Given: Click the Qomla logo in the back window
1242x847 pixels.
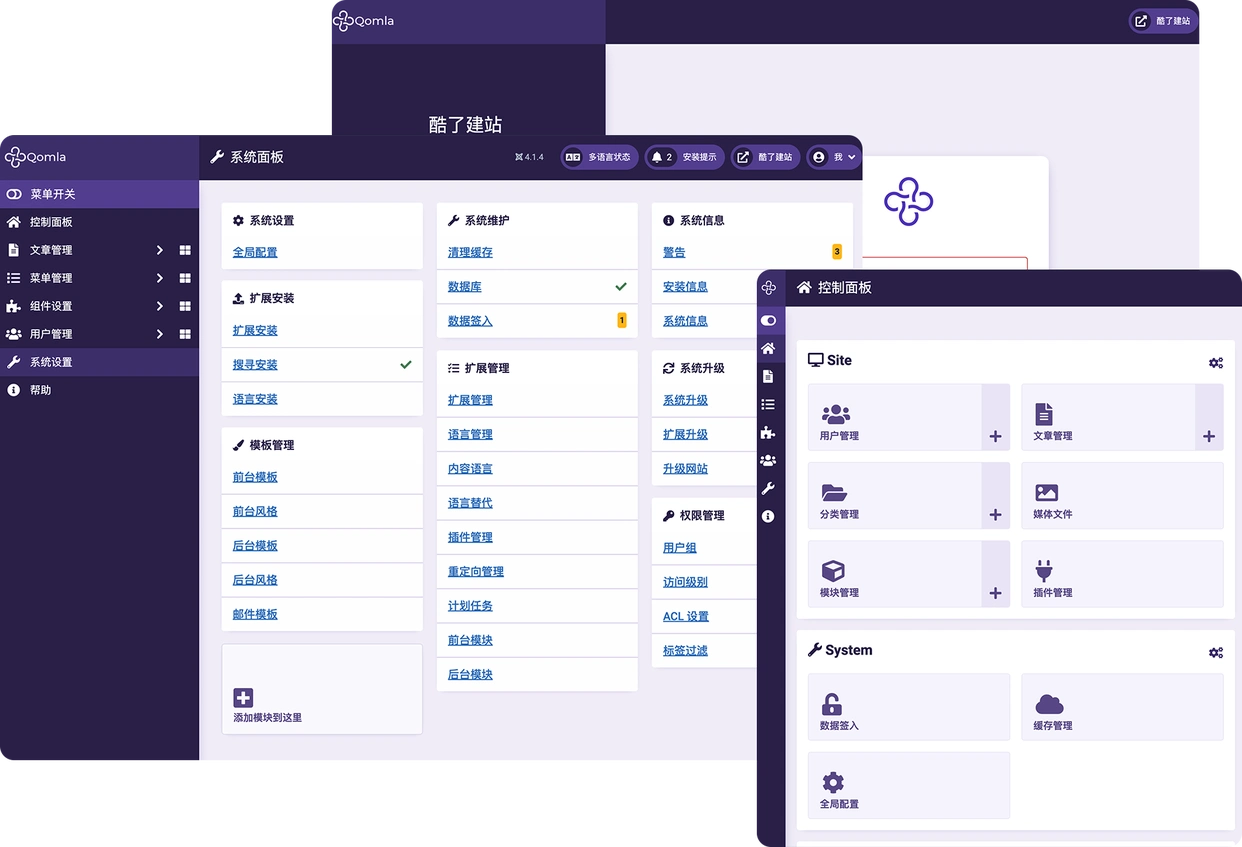Looking at the screenshot, I should coord(363,21).
